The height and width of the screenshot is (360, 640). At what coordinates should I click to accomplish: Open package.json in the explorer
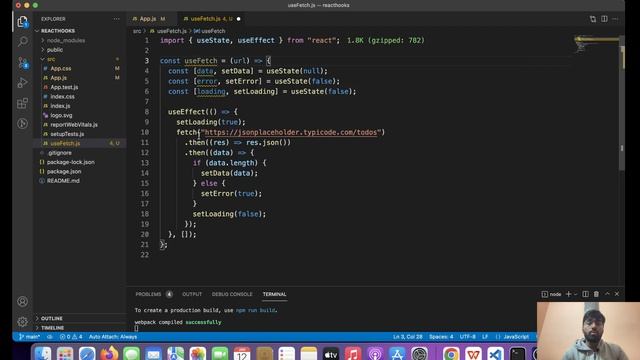click(x=64, y=172)
